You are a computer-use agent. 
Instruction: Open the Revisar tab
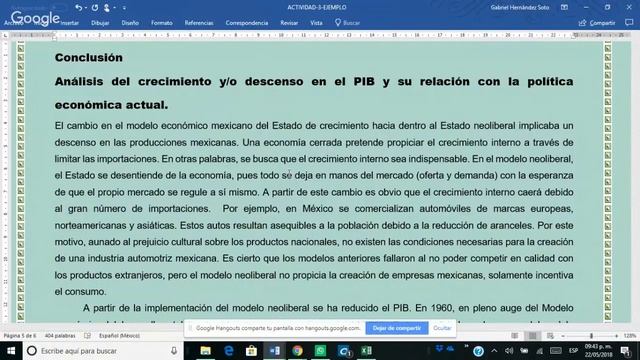[x=289, y=23]
